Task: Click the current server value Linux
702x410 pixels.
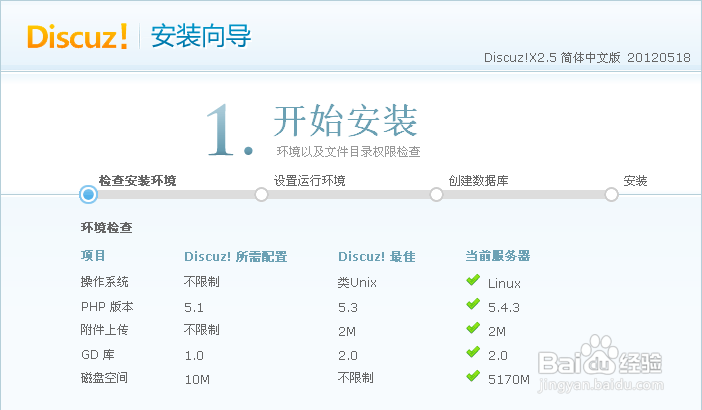Action: [x=504, y=283]
